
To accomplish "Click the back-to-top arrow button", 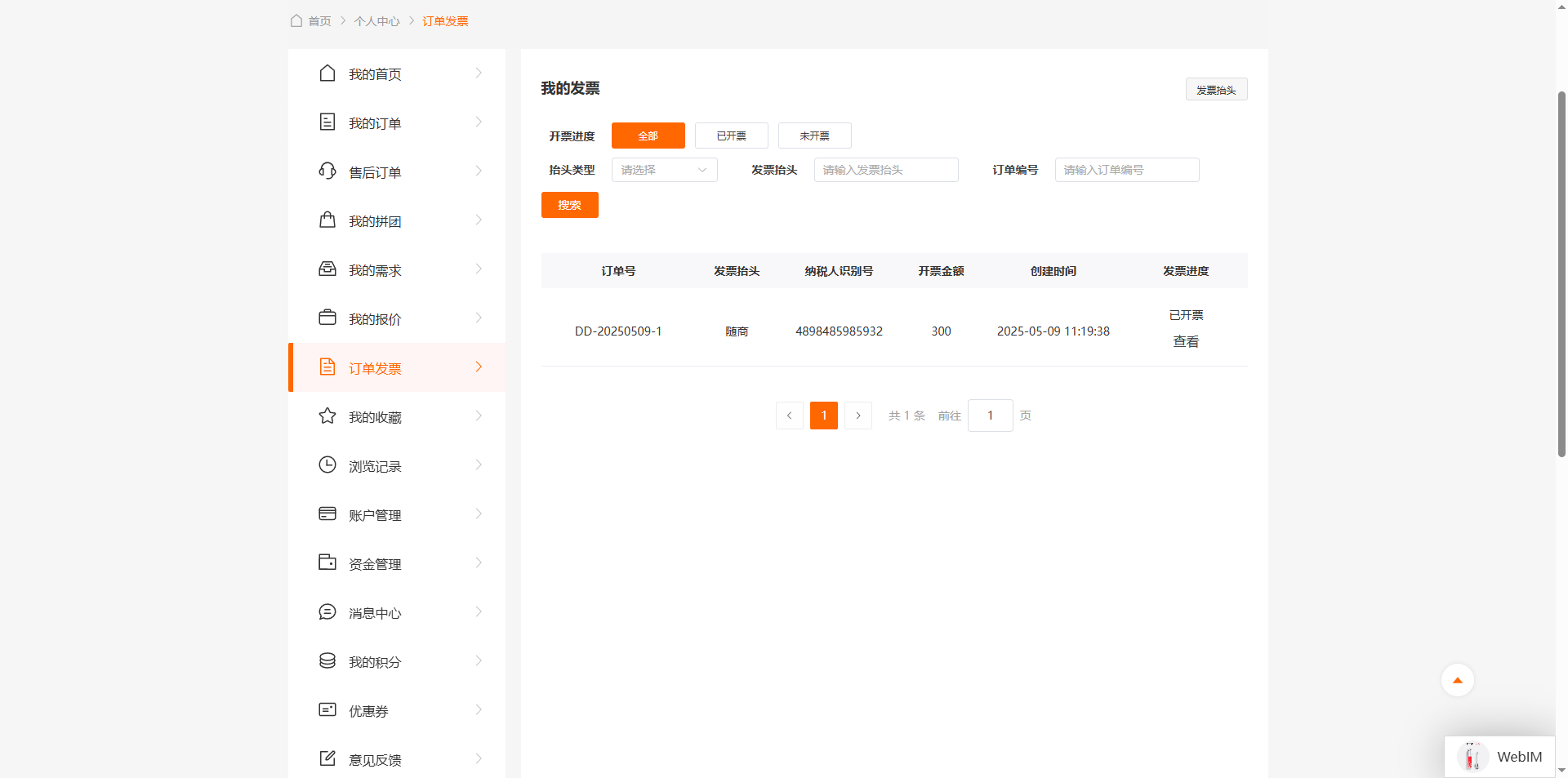I will click(x=1457, y=680).
